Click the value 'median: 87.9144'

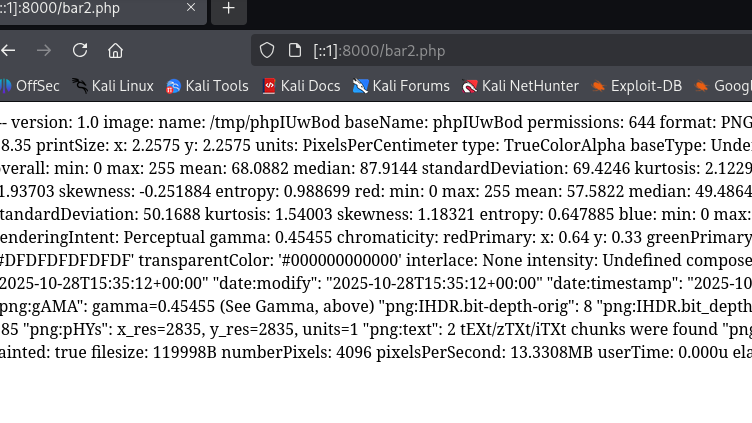[x=355, y=169]
